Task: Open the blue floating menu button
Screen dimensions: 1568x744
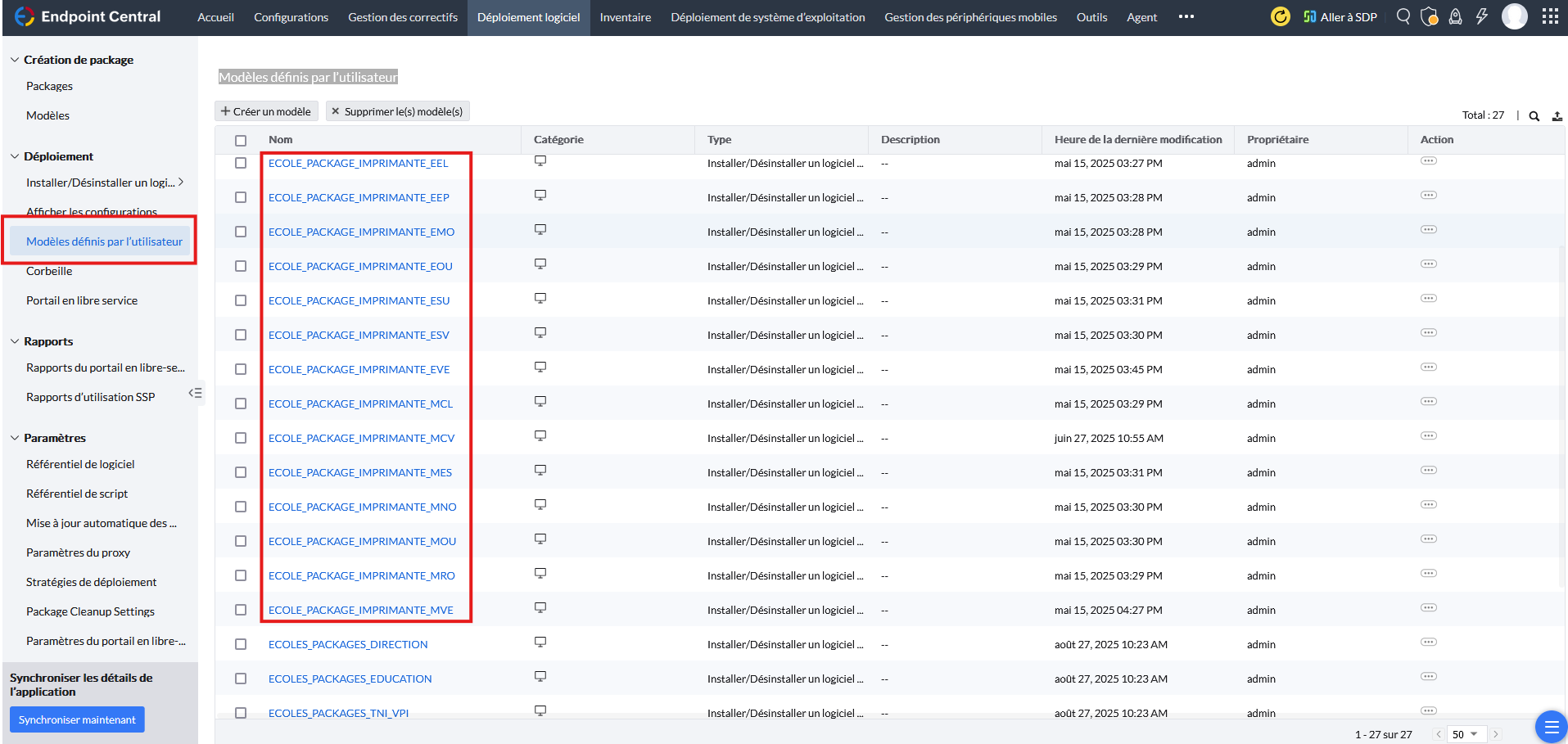Action: [x=1551, y=726]
